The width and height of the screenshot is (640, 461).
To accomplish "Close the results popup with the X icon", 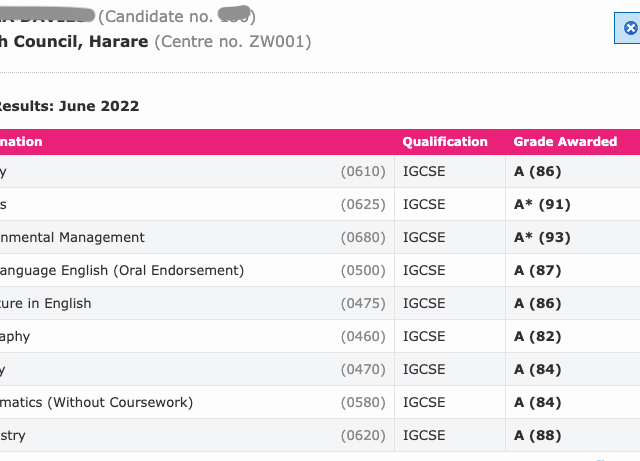I will pyautogui.click(x=630, y=30).
